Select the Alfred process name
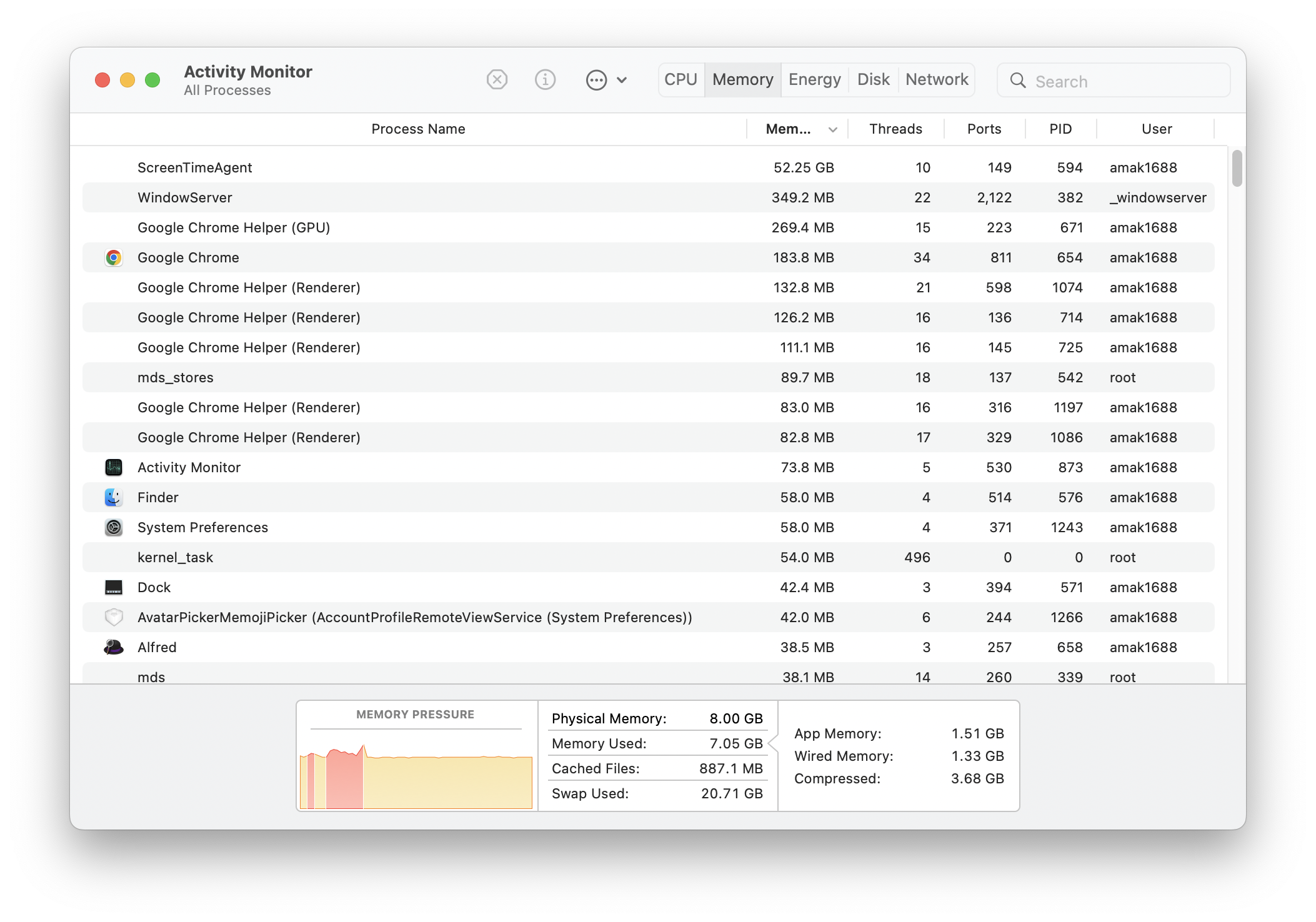Image resolution: width=1316 pixels, height=922 pixels. 157,647
